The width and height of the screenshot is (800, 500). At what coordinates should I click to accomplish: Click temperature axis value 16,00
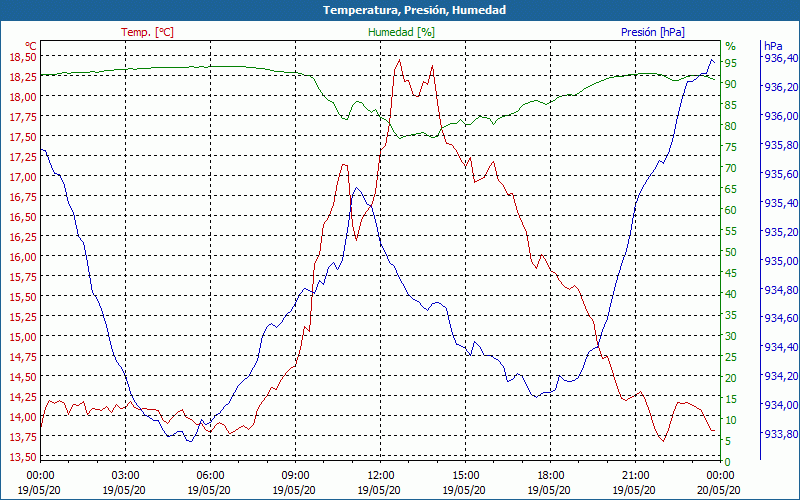tap(23, 257)
